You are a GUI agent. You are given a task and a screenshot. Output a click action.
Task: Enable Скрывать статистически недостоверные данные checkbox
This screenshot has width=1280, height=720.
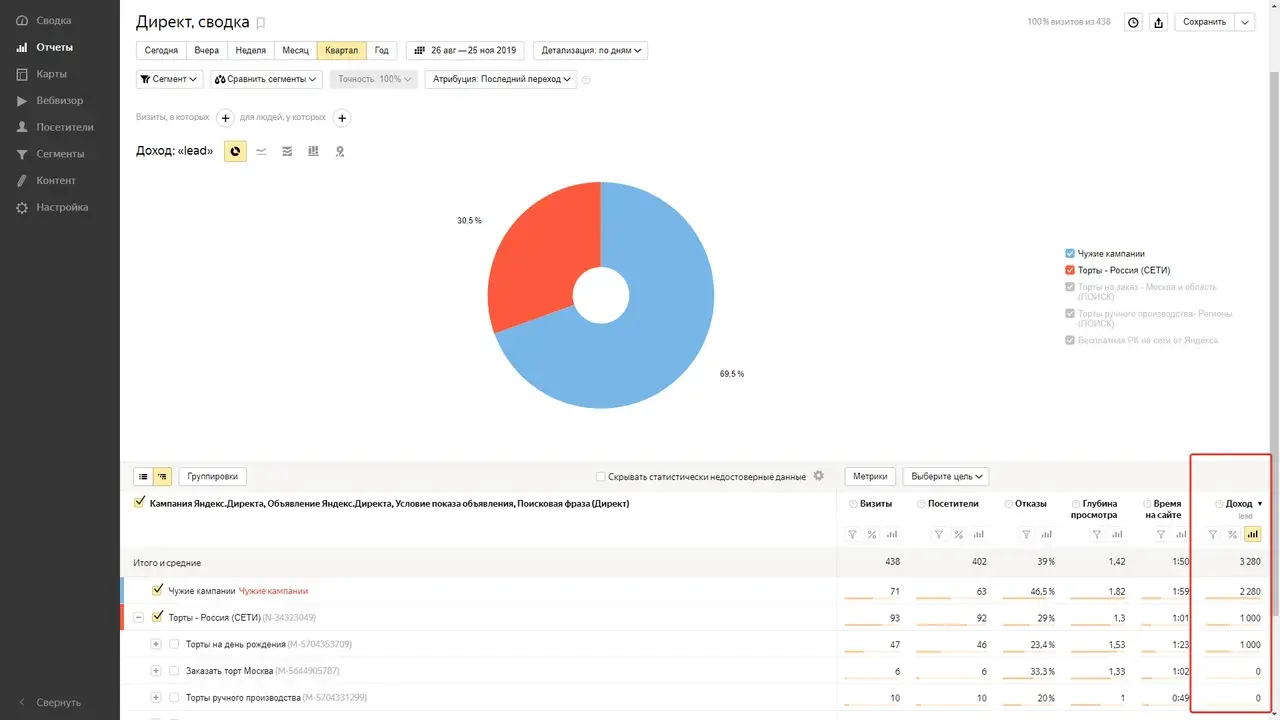coord(600,477)
